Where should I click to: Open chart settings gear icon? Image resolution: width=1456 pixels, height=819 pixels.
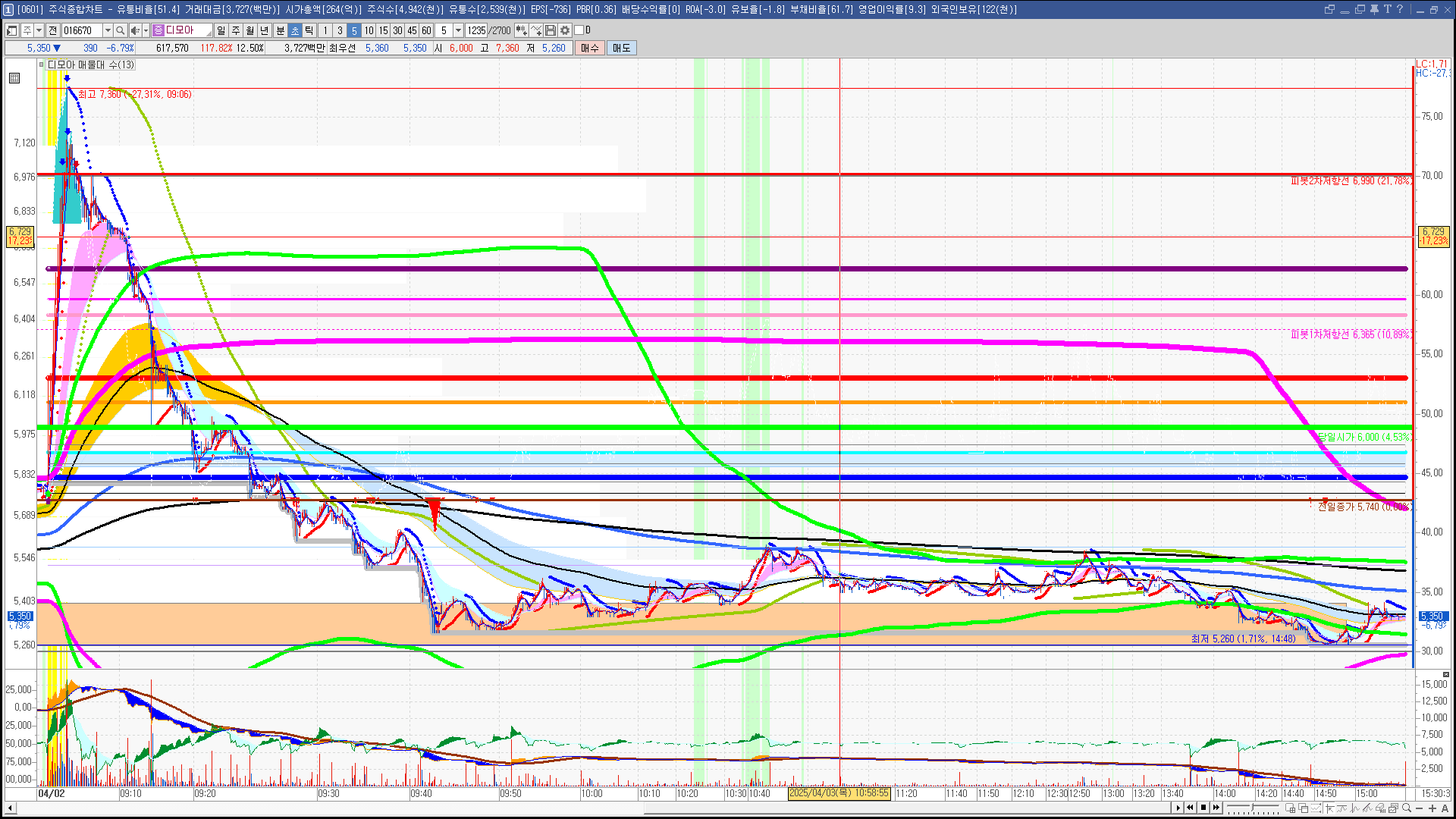[x=565, y=30]
